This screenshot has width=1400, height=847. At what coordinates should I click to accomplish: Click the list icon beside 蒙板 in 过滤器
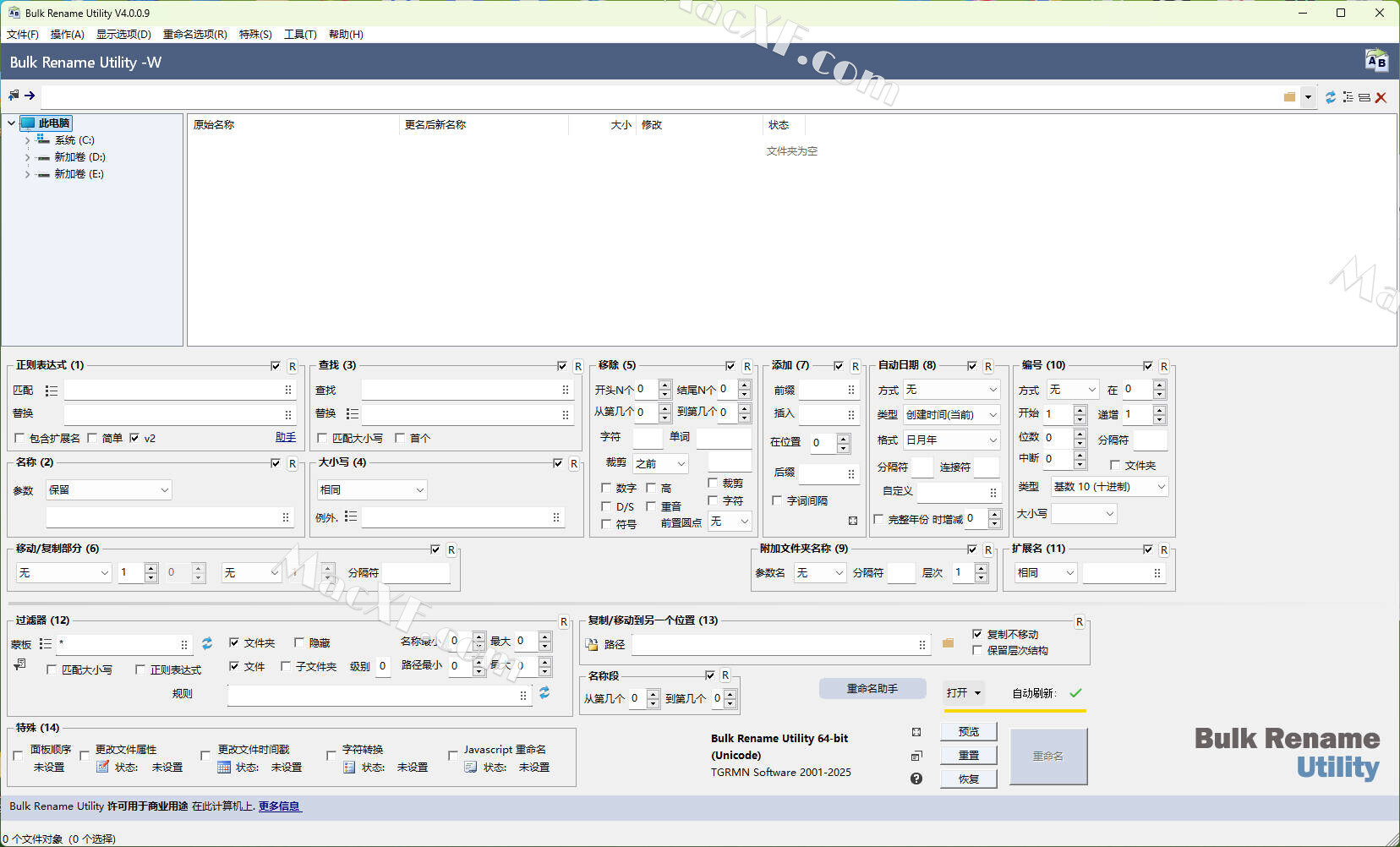[x=46, y=644]
